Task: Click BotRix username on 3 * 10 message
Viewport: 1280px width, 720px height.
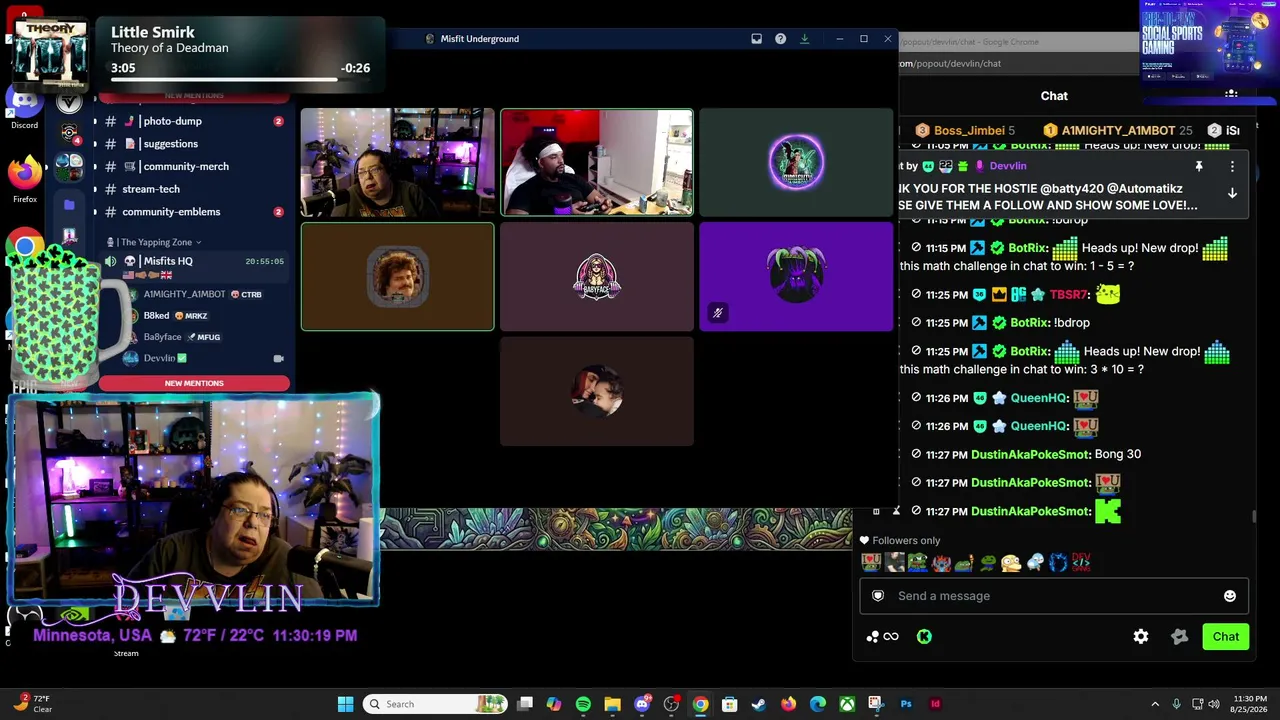Action: click(x=1031, y=352)
